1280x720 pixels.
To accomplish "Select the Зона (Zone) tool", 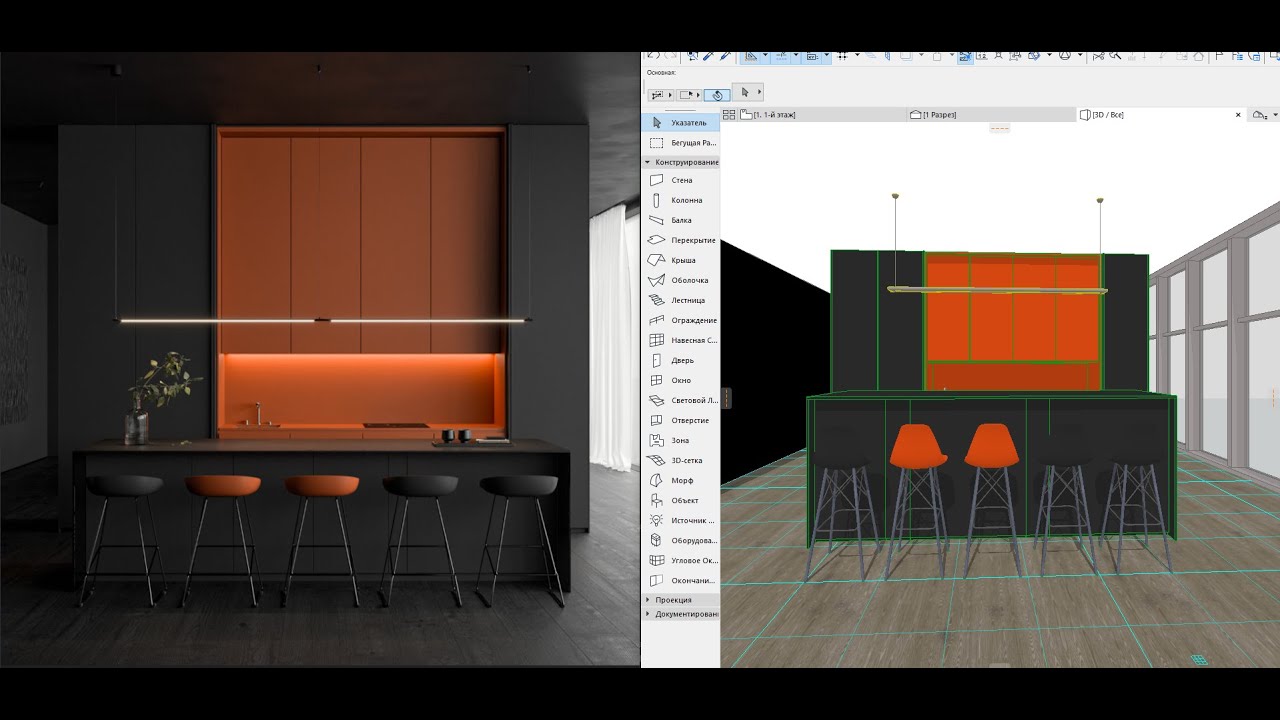I will point(680,440).
